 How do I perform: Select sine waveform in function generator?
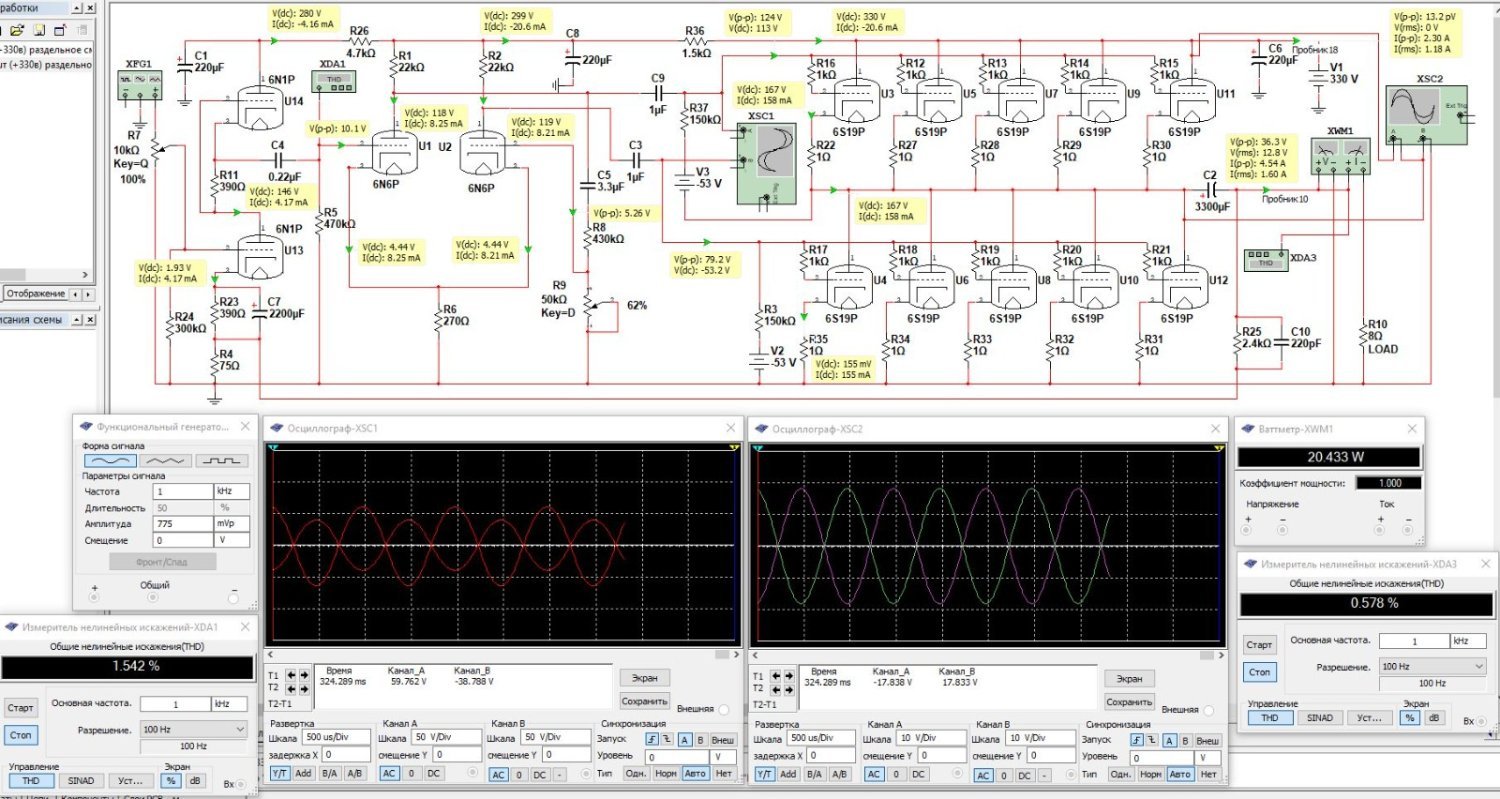point(110,460)
